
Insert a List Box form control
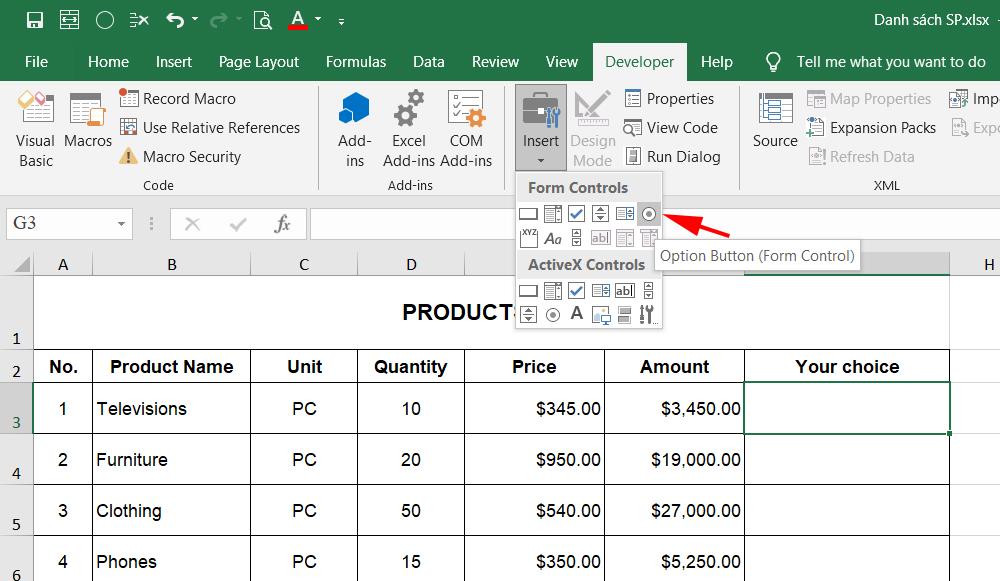pos(624,214)
